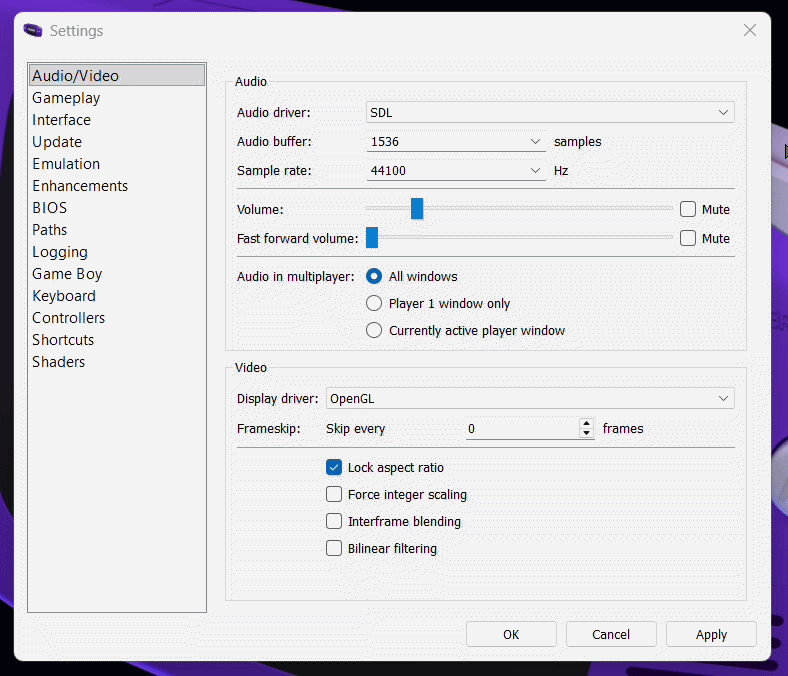Decrease frameskip with the down arrow
The image size is (788, 676).
point(586,434)
